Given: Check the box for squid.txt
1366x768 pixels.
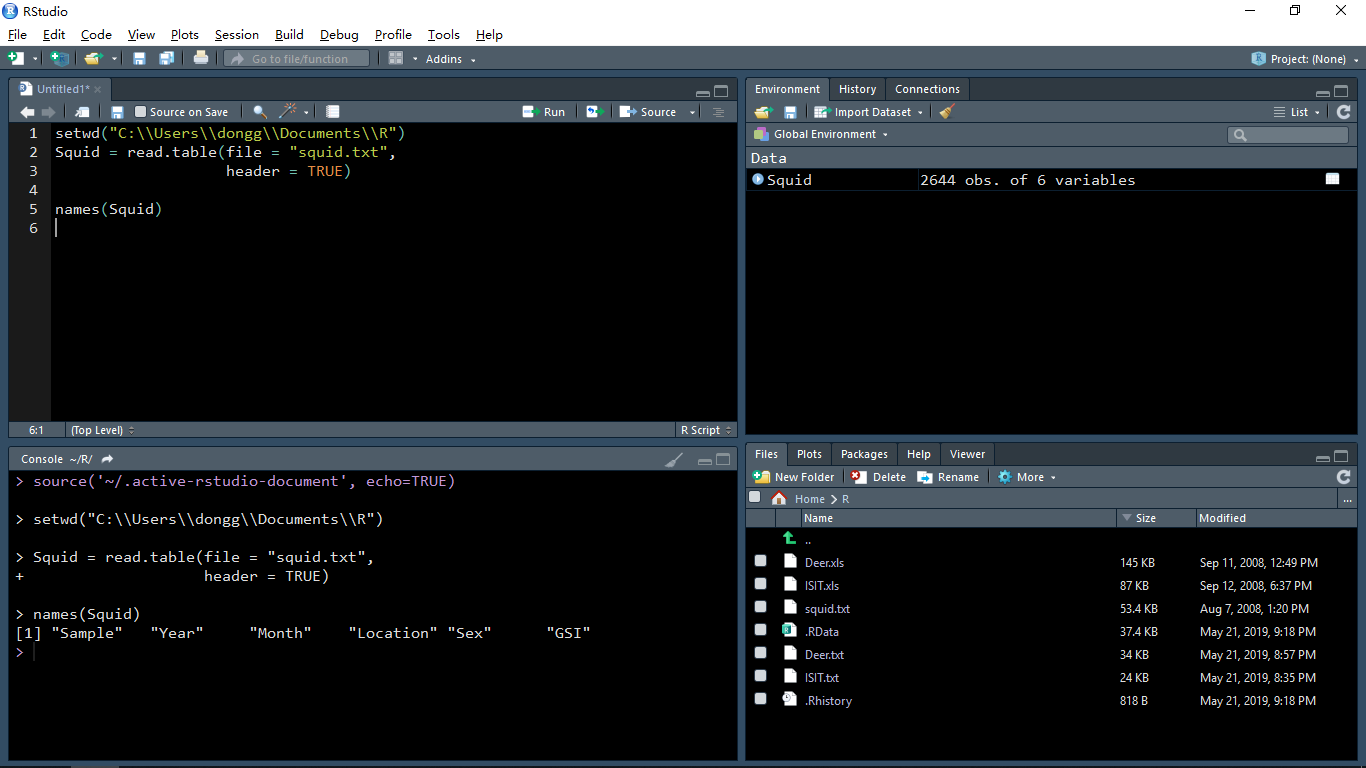Looking at the screenshot, I should 761,608.
